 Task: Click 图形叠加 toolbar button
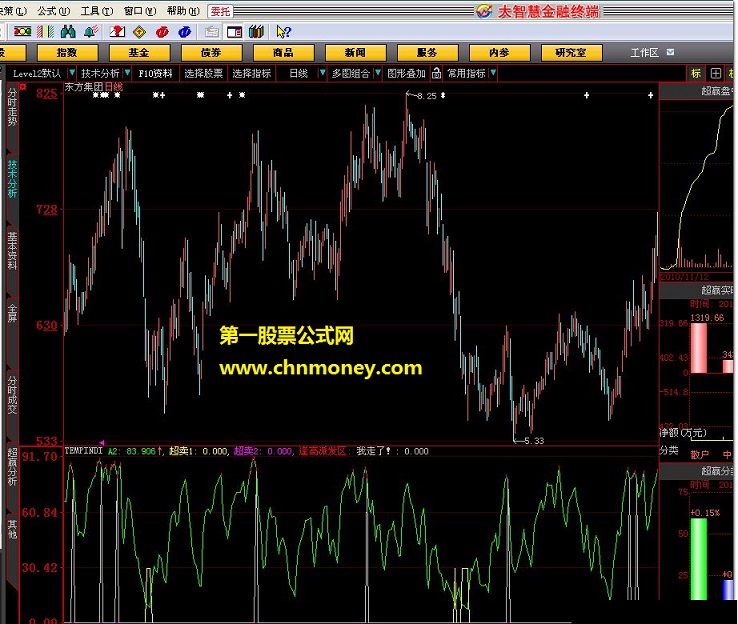click(x=406, y=73)
